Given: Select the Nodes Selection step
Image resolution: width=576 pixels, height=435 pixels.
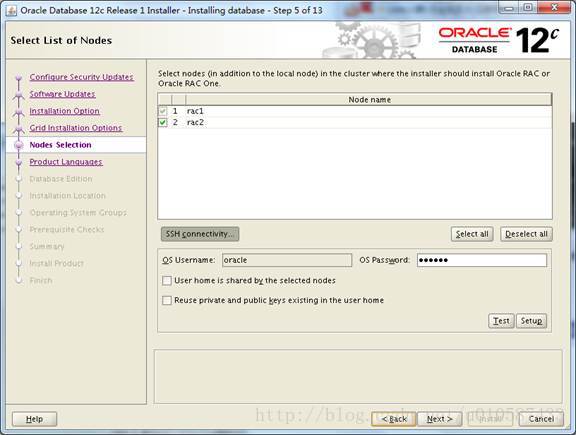Looking at the screenshot, I should pyautogui.click(x=61, y=145).
